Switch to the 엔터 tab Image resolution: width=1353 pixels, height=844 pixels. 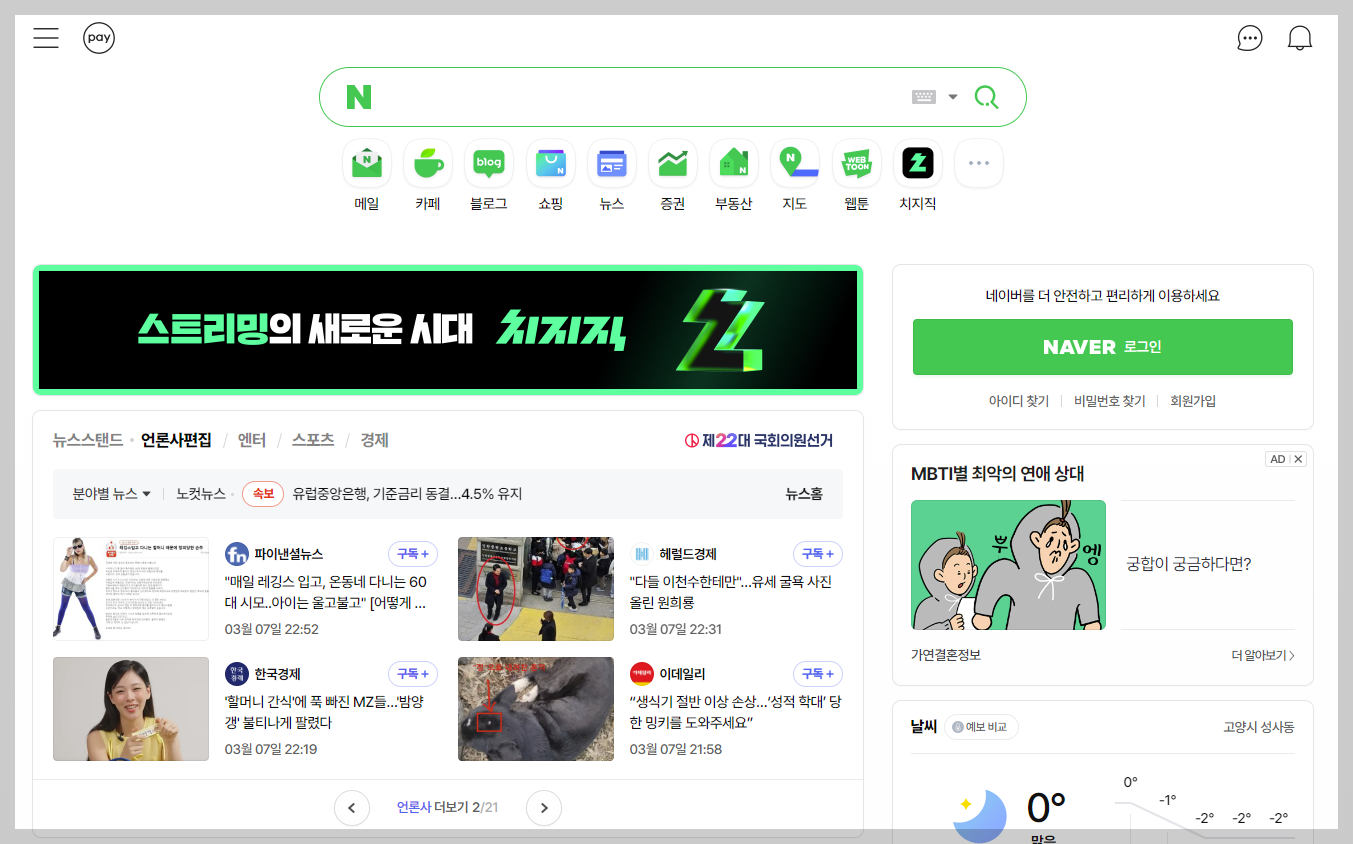coord(252,440)
